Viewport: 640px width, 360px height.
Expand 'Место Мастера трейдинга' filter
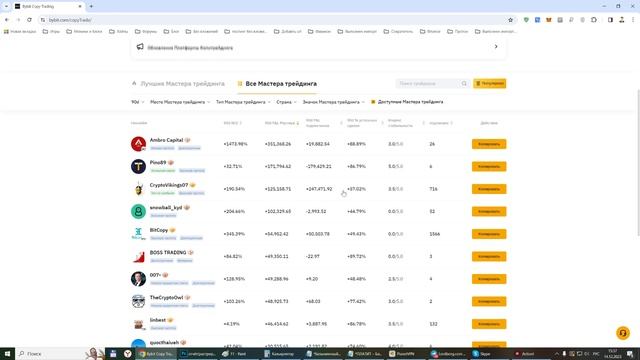click(180, 102)
